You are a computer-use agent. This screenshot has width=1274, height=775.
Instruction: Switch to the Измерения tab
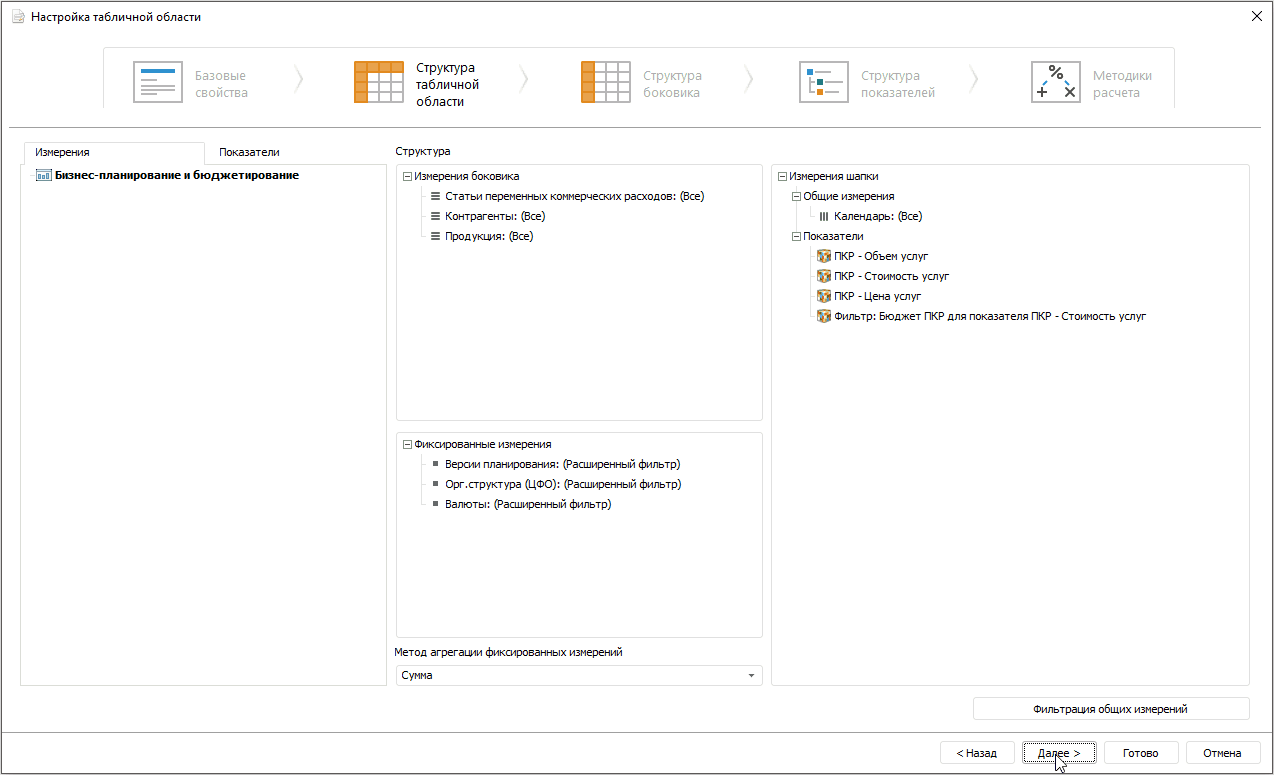[x=112, y=152]
